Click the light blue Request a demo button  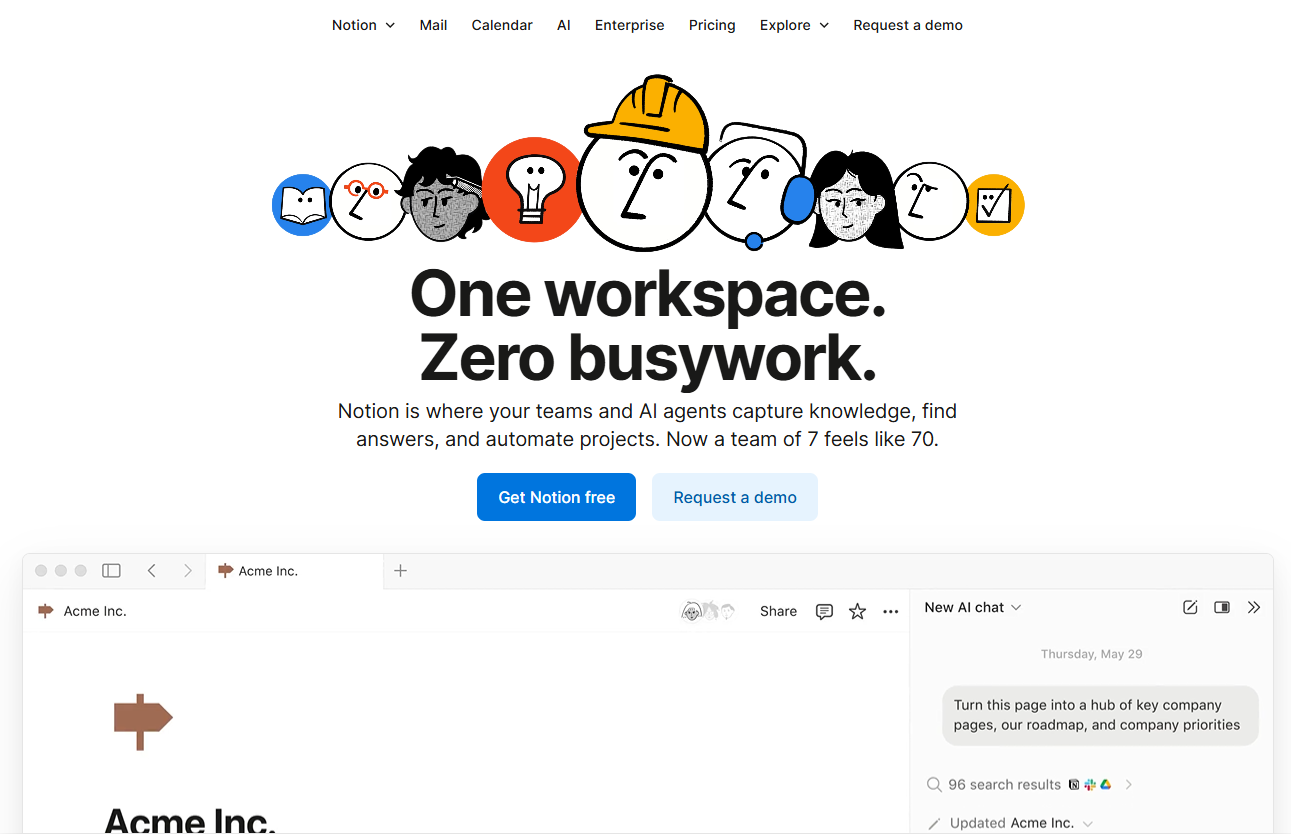pos(735,497)
